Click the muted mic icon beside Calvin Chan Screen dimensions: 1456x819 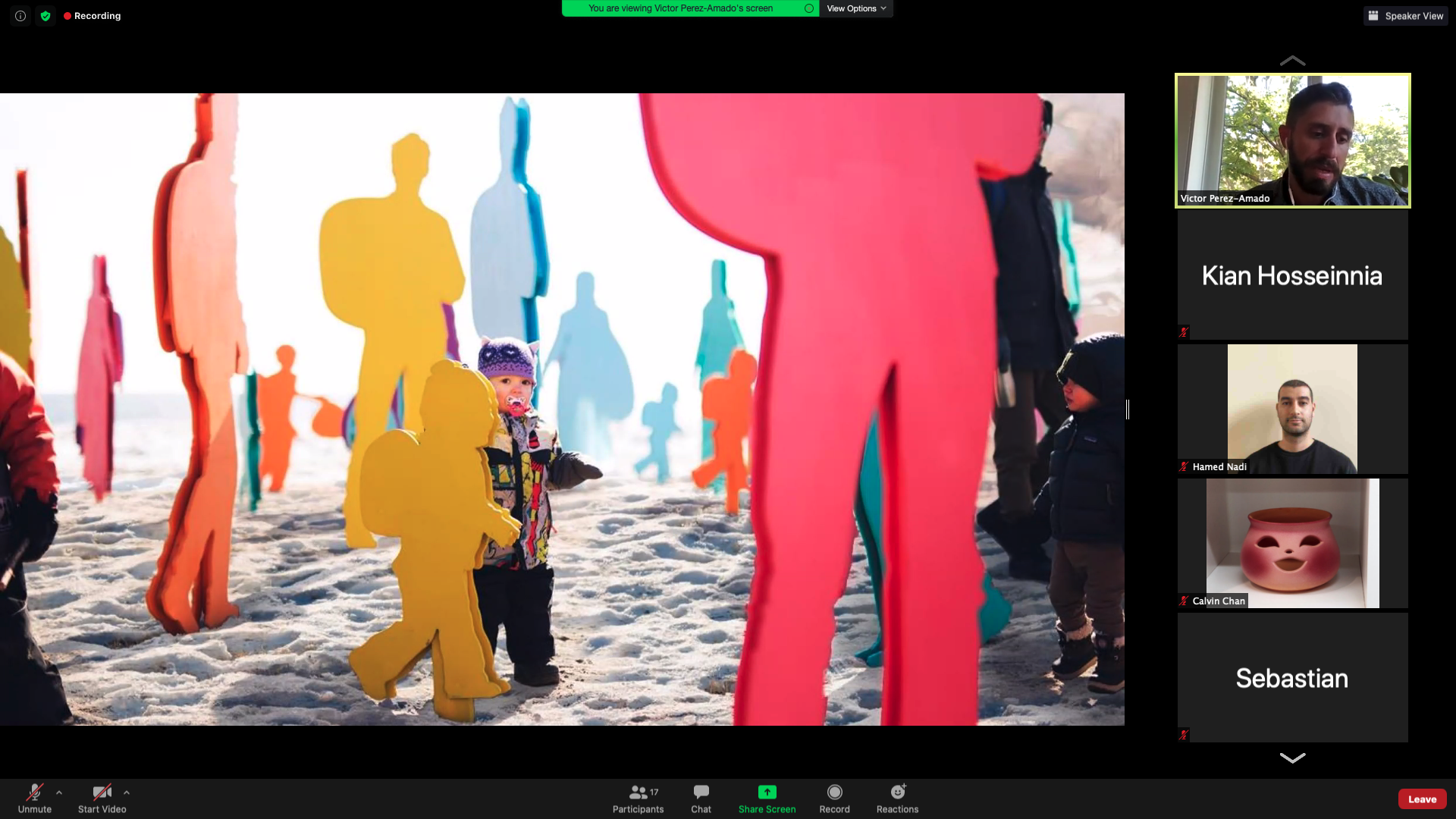1184,601
